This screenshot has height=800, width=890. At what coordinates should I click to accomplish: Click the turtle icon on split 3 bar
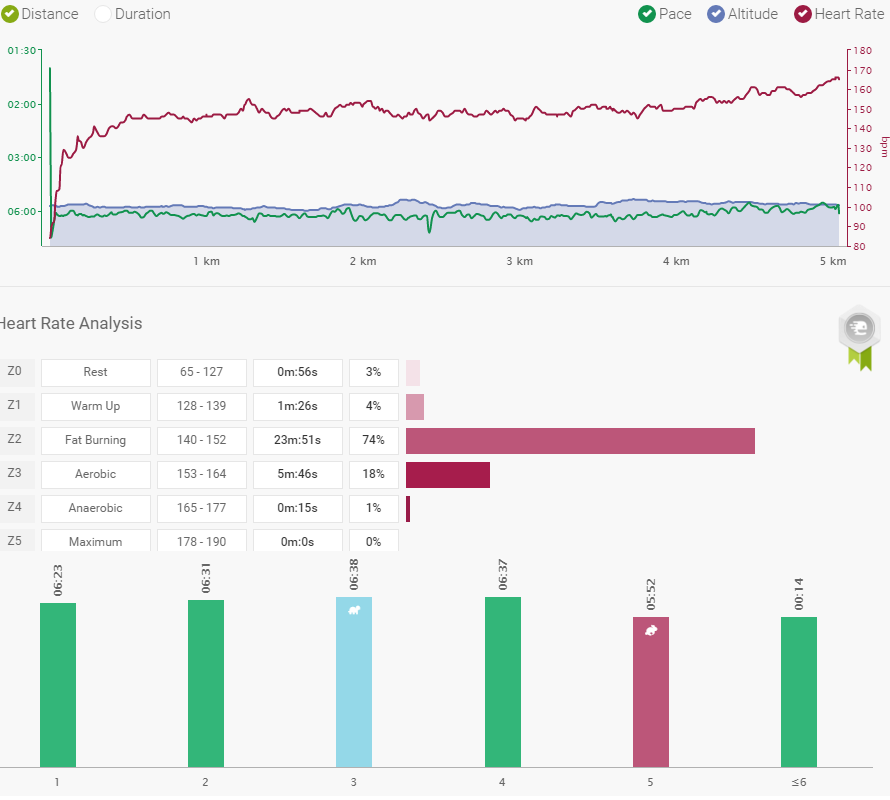pyautogui.click(x=354, y=610)
